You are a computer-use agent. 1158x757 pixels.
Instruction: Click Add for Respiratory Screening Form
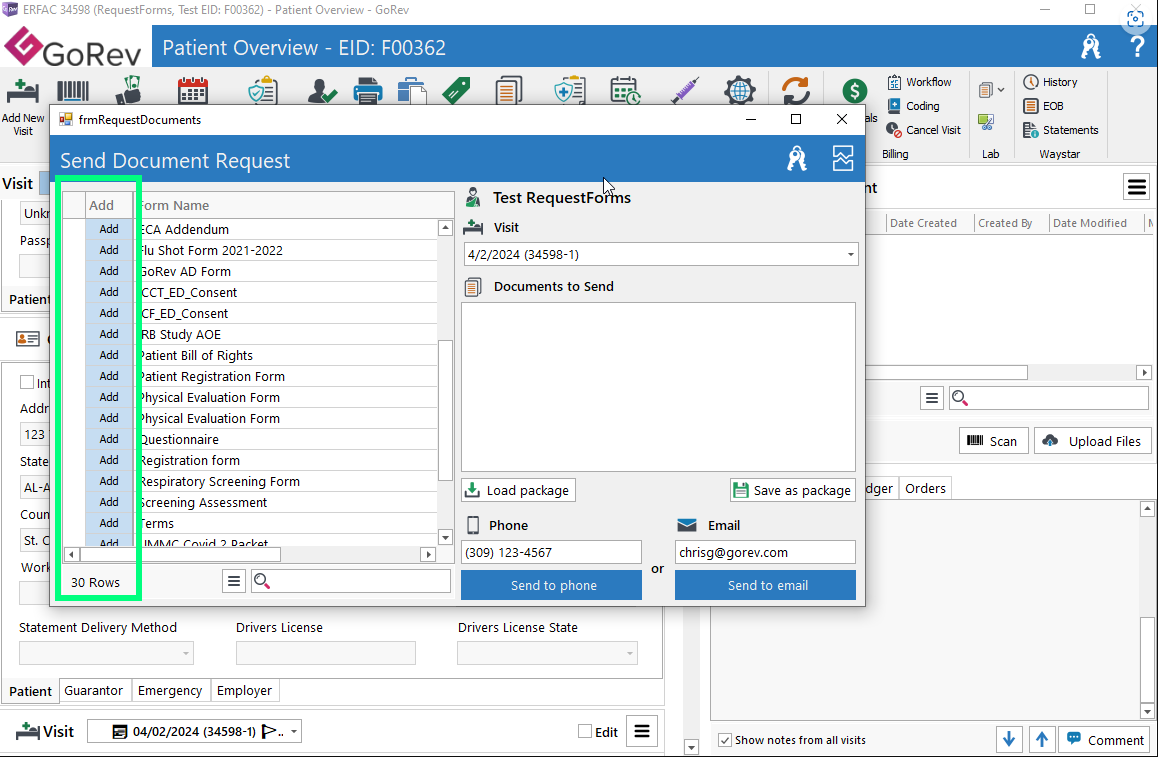click(109, 481)
